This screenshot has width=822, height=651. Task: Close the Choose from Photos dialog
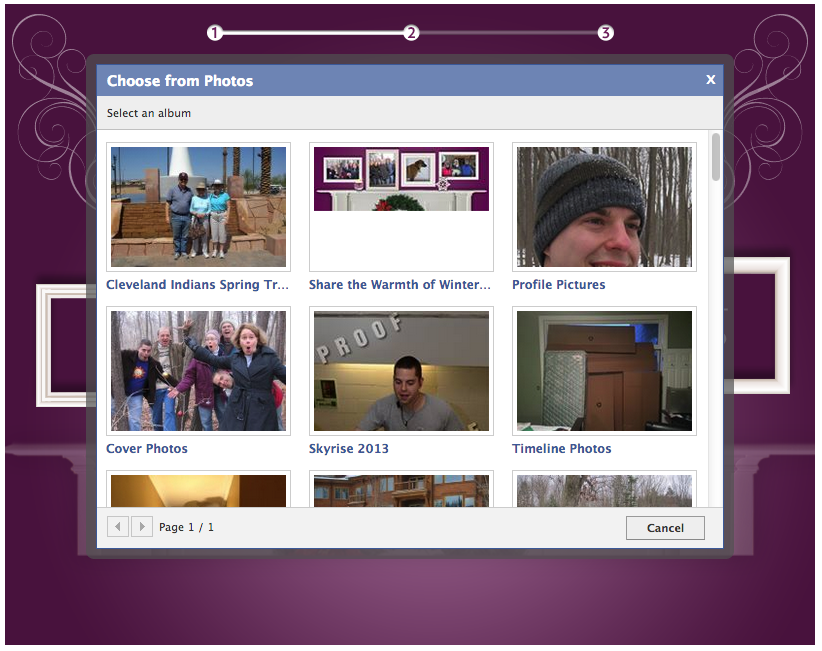[710, 80]
